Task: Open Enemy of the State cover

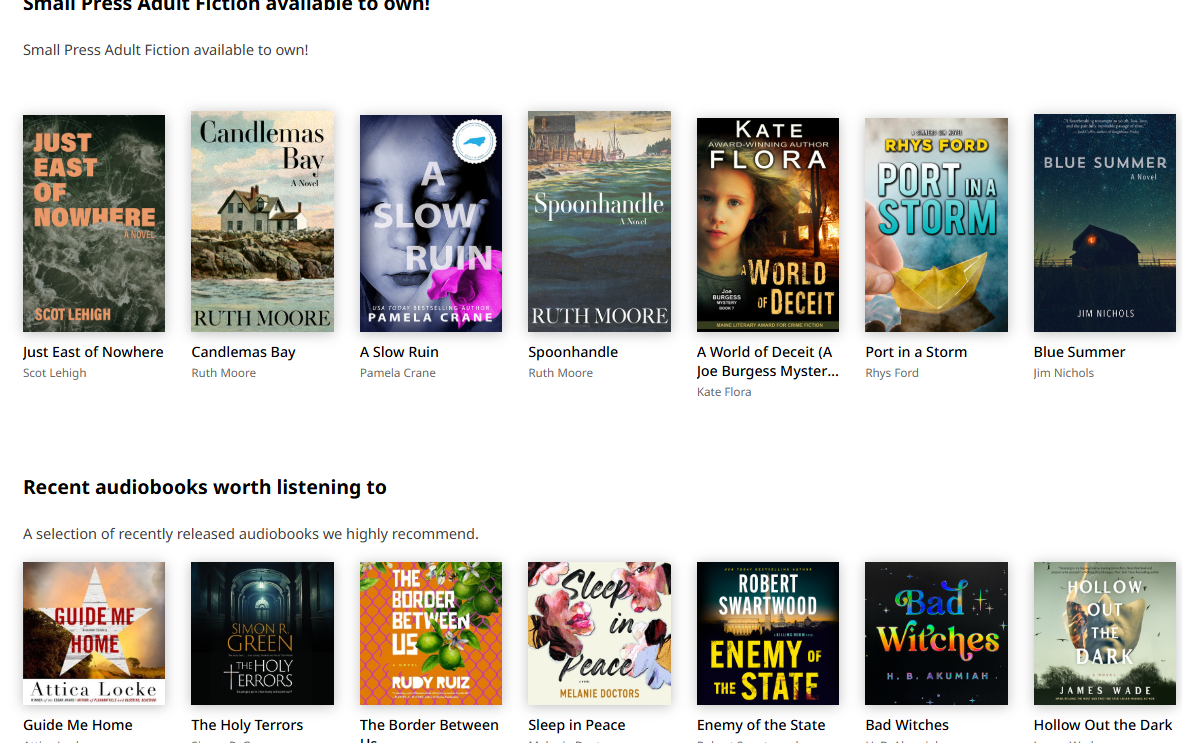Action: pyautogui.click(x=767, y=633)
